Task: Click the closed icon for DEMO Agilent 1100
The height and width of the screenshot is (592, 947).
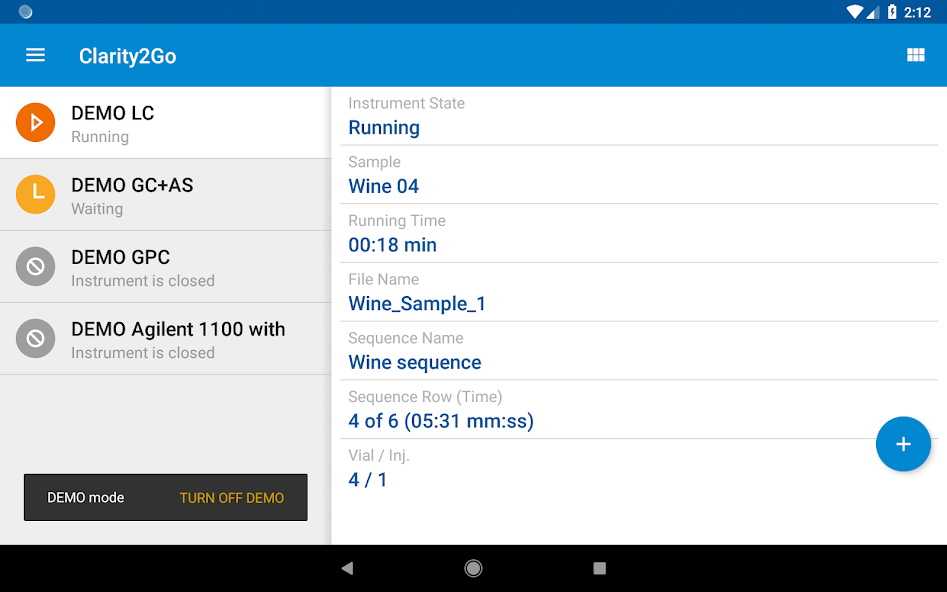Action: click(36, 339)
